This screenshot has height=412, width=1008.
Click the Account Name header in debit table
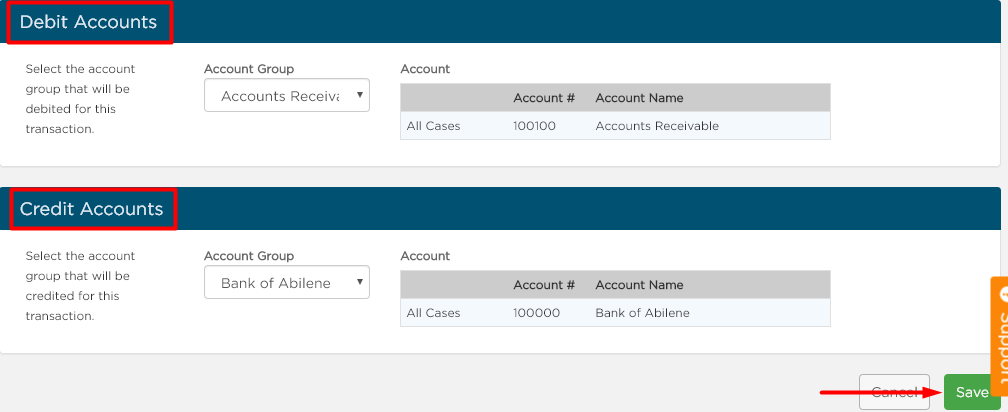coord(639,98)
